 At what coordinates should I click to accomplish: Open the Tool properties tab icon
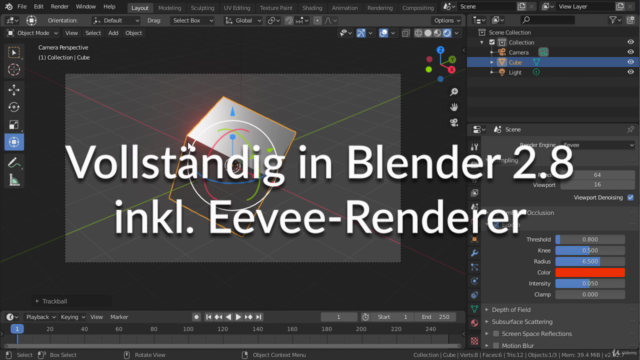474,147
